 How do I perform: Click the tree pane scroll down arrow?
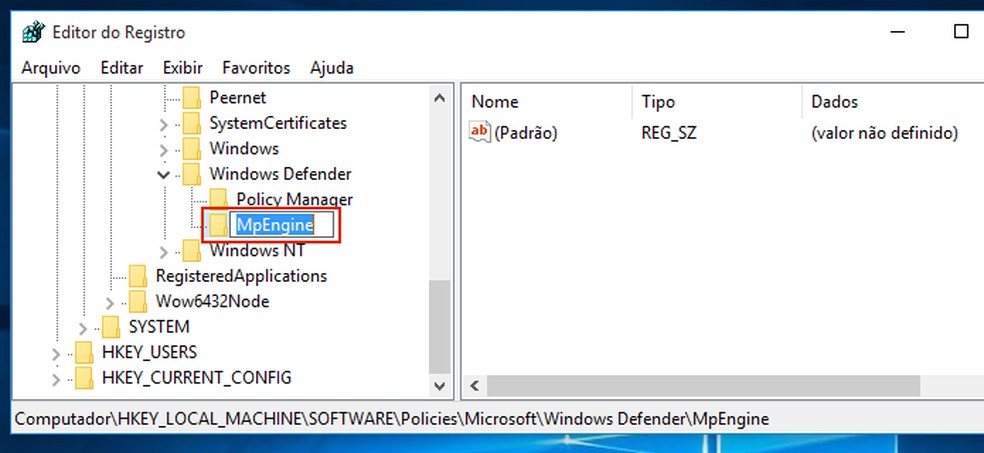440,385
